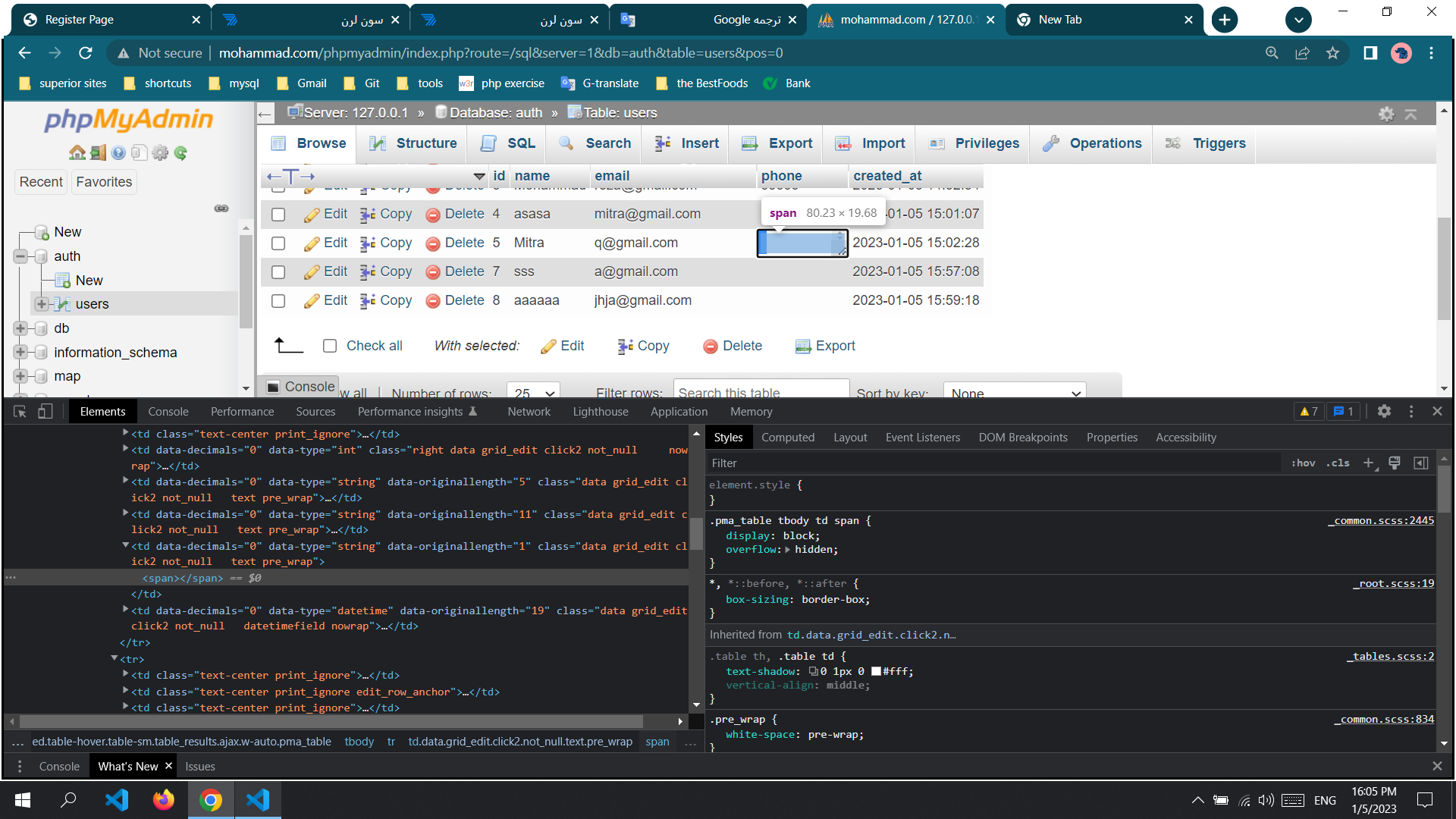Toggle the computed styles sidebar pane icon

1421,463
